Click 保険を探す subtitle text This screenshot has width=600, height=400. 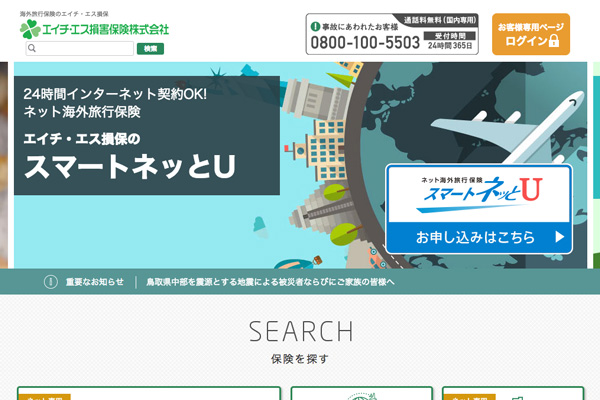point(300,359)
